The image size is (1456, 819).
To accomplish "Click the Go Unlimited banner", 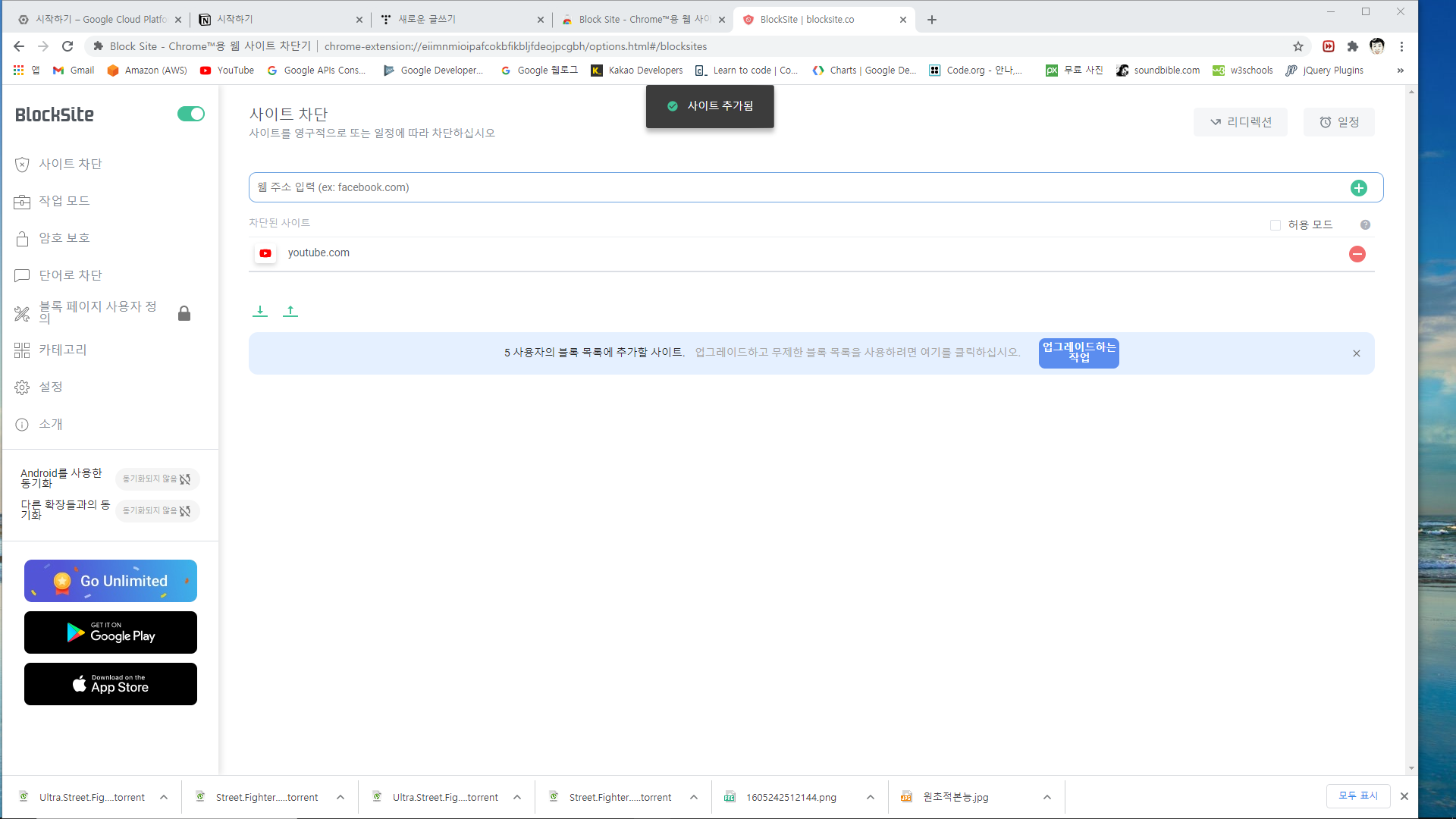I will pos(111,581).
